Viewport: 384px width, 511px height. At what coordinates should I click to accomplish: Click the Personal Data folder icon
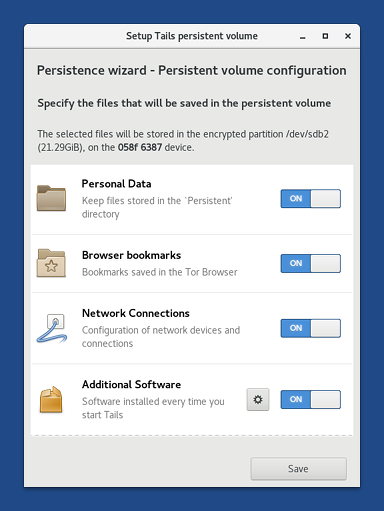(x=51, y=198)
